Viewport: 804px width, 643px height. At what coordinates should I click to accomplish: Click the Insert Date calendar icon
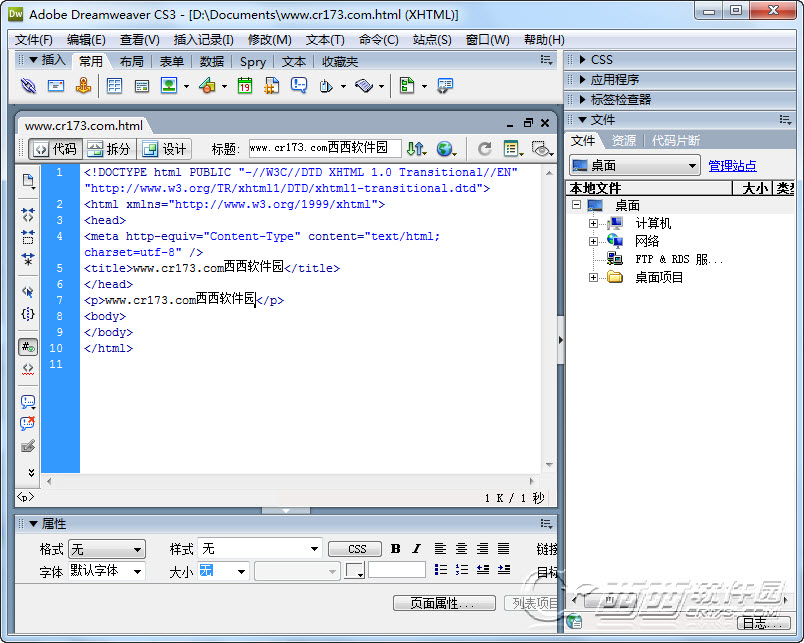[x=244, y=86]
